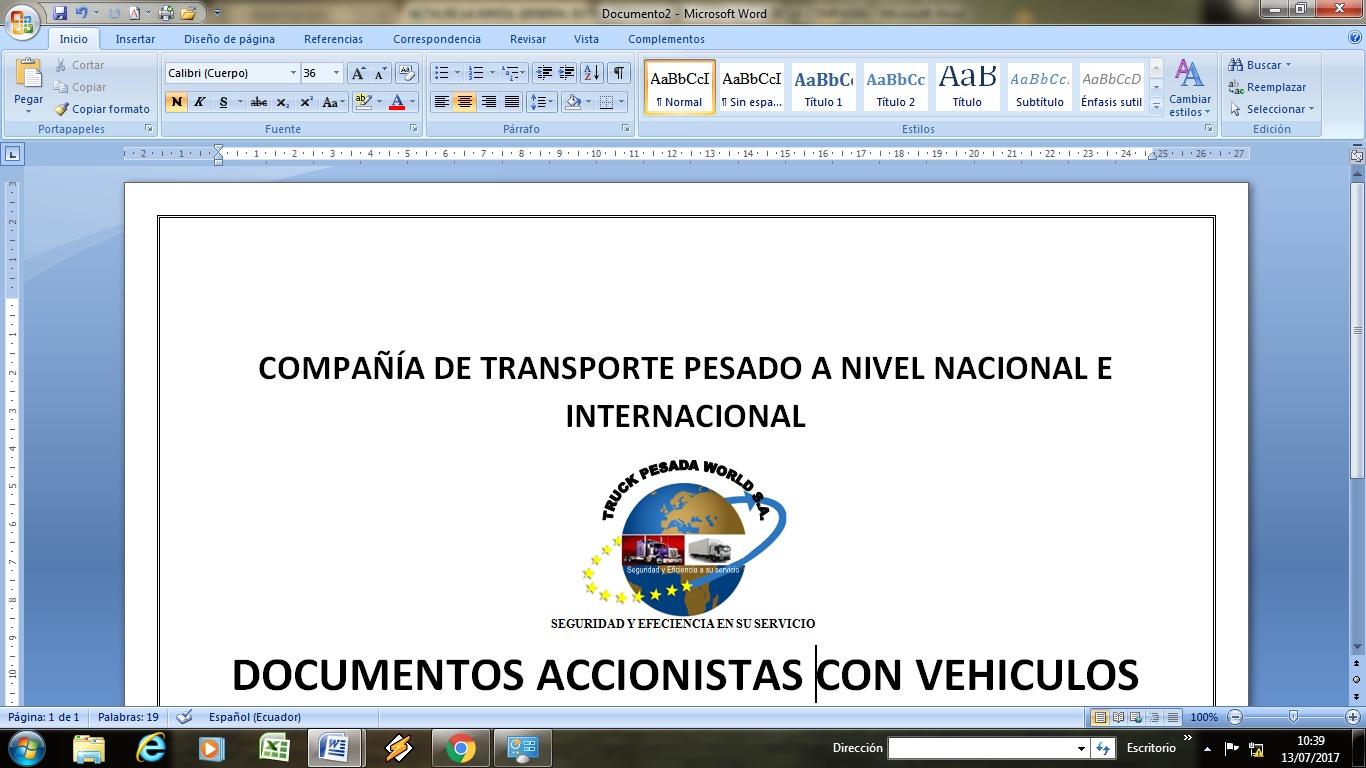Open Google Chrome from the taskbar
Image resolution: width=1366 pixels, height=768 pixels.
(x=460, y=748)
